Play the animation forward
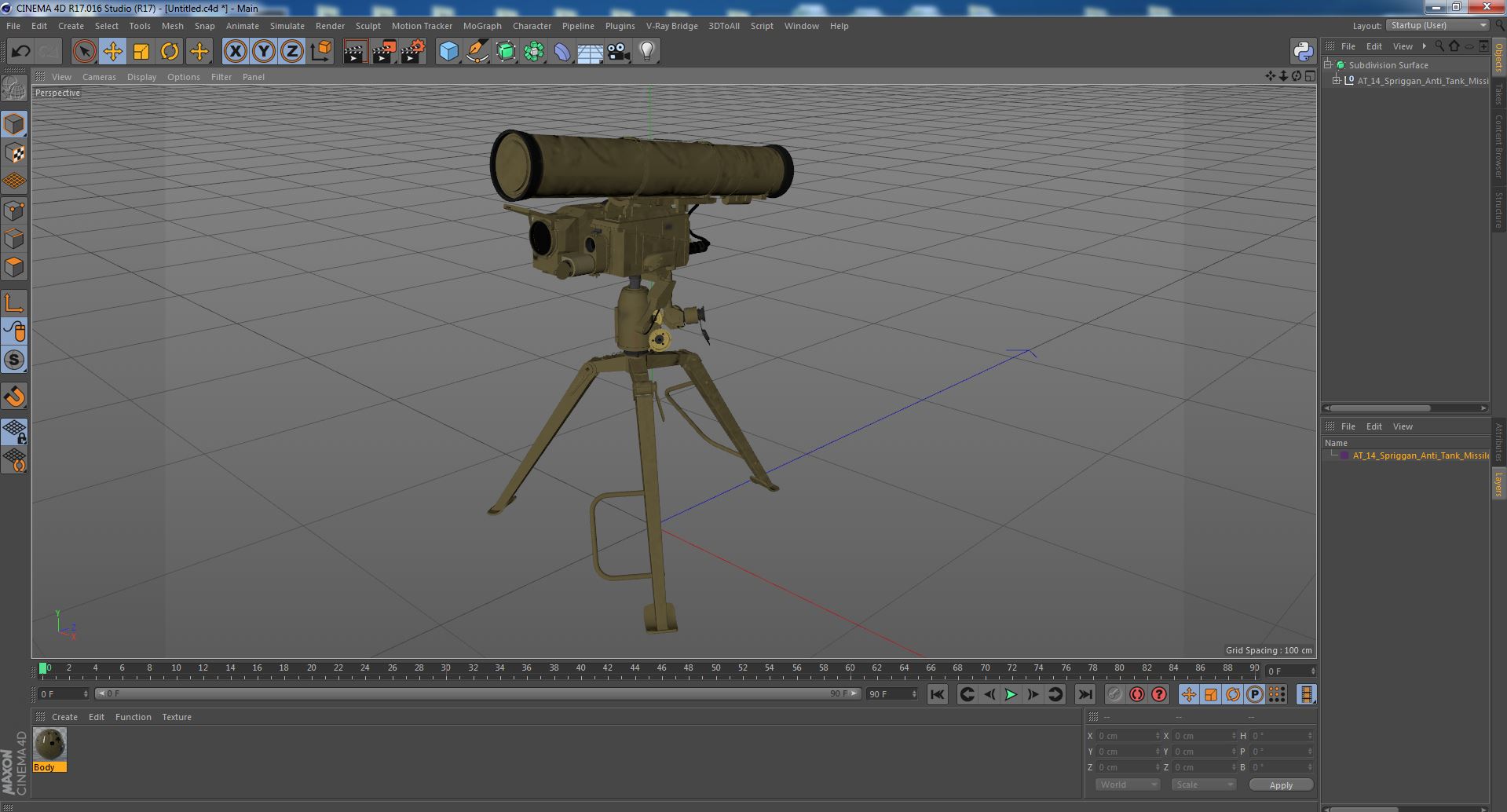Viewport: 1507px width, 812px height. click(1011, 694)
